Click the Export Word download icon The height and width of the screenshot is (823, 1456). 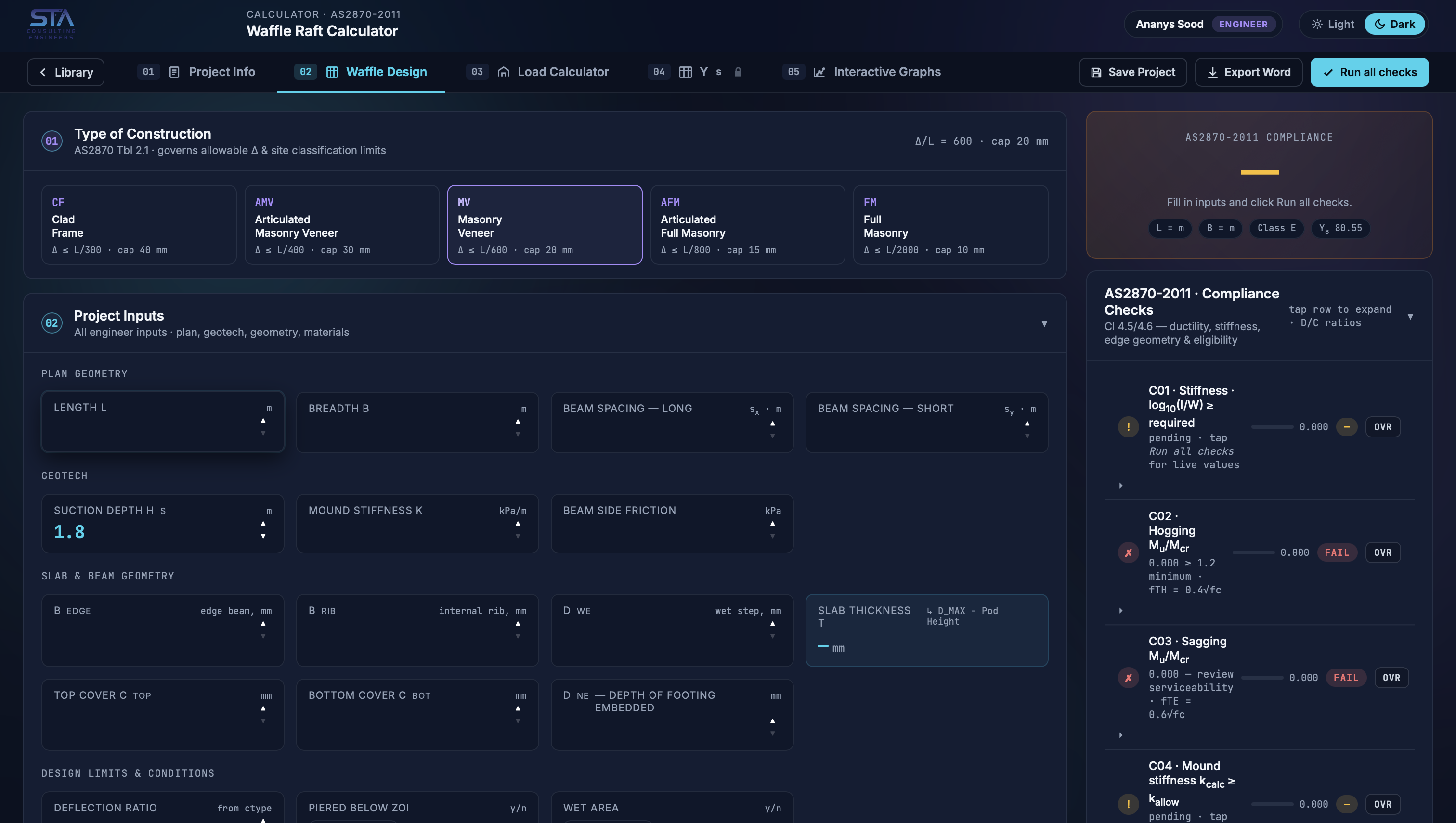click(x=1212, y=72)
